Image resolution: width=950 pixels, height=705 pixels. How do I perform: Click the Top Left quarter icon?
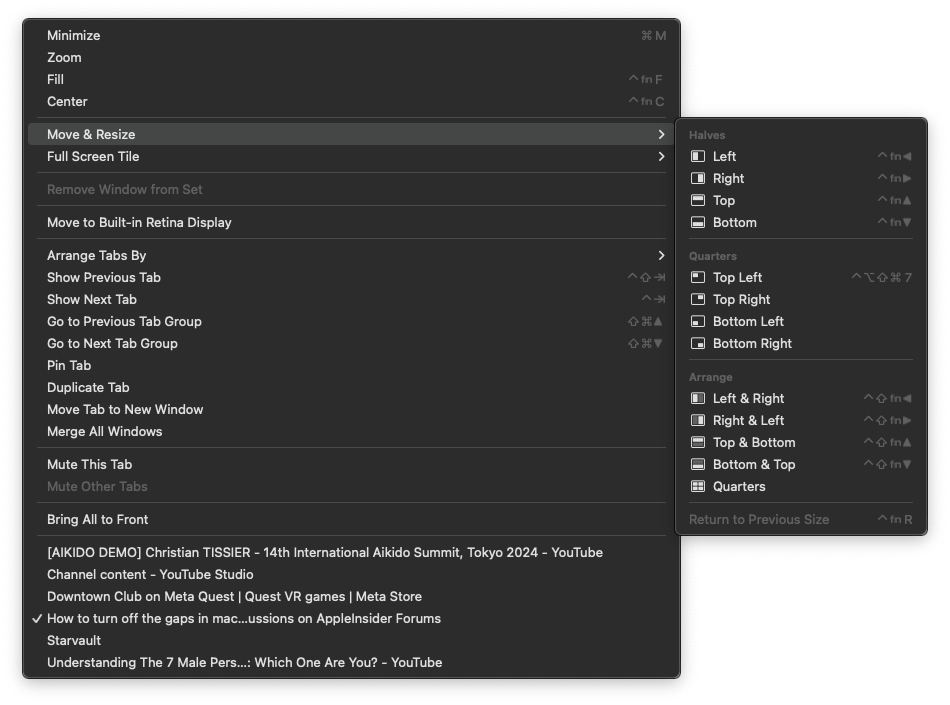click(x=698, y=277)
